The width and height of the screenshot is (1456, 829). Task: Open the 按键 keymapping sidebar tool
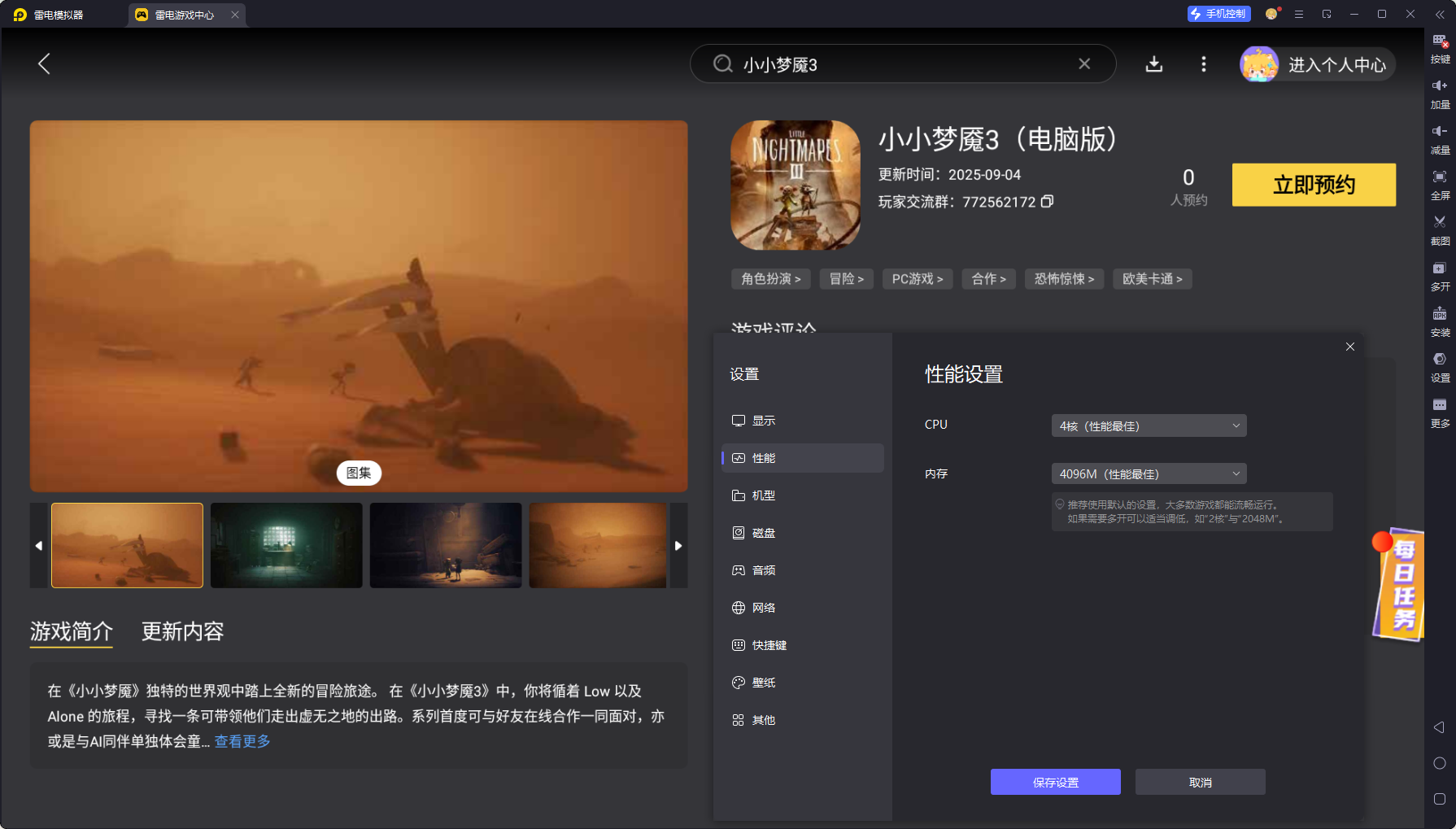[x=1440, y=49]
